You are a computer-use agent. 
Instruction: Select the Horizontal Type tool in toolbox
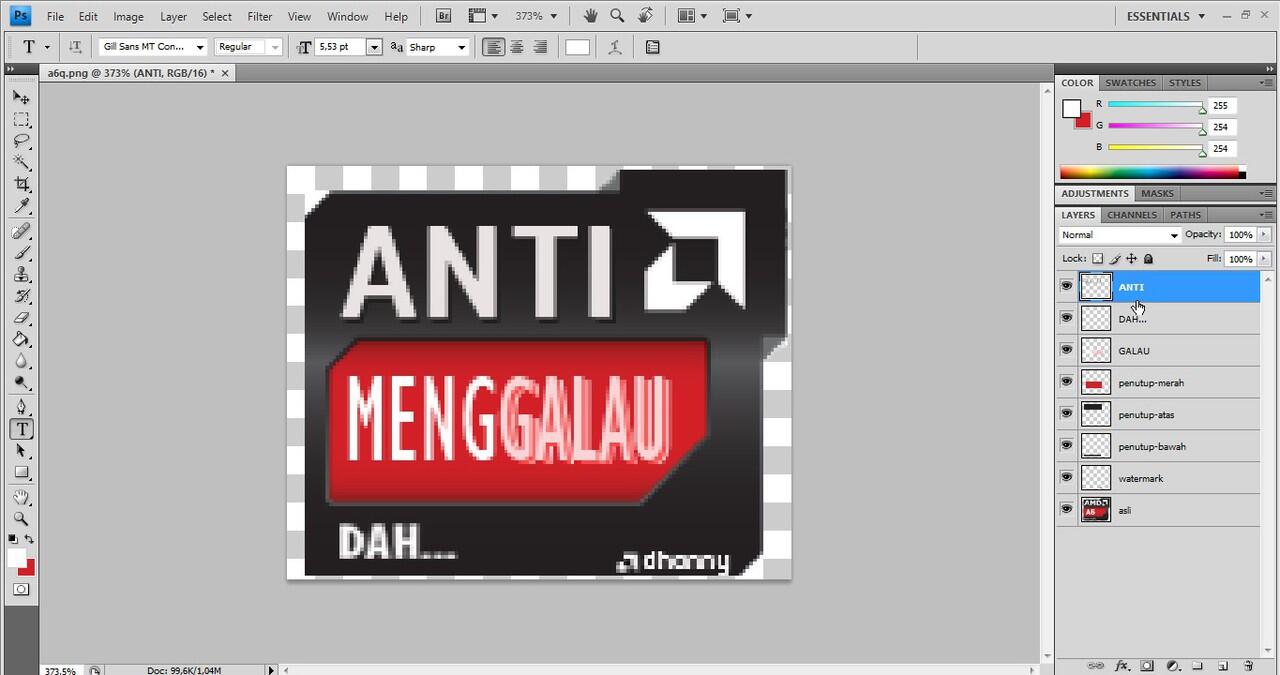point(21,429)
